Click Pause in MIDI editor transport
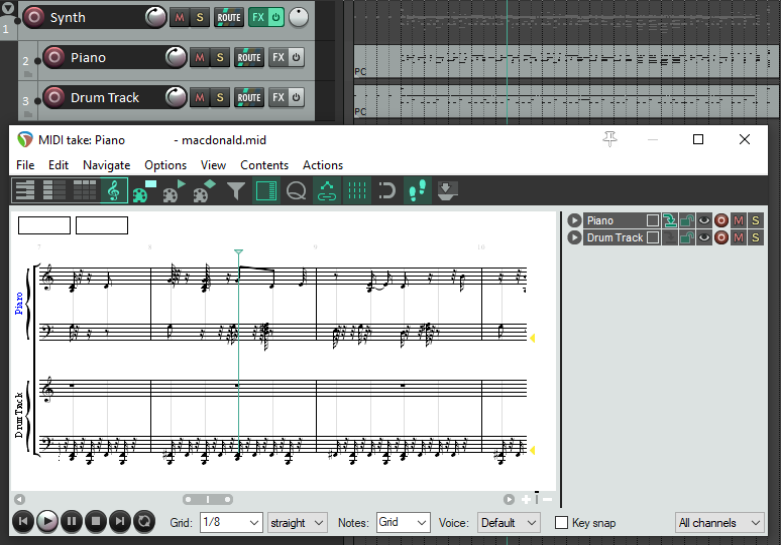Viewport: 781px width, 545px height. coord(72,522)
